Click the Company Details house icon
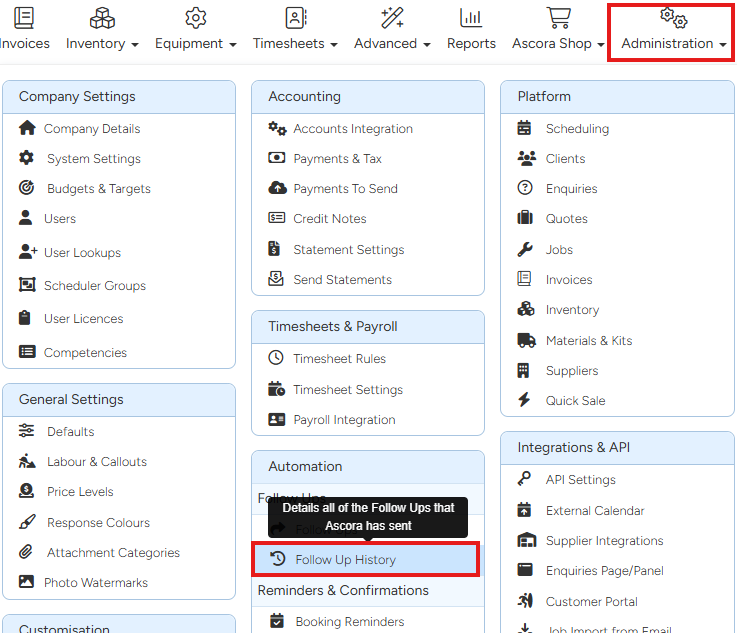 27,128
